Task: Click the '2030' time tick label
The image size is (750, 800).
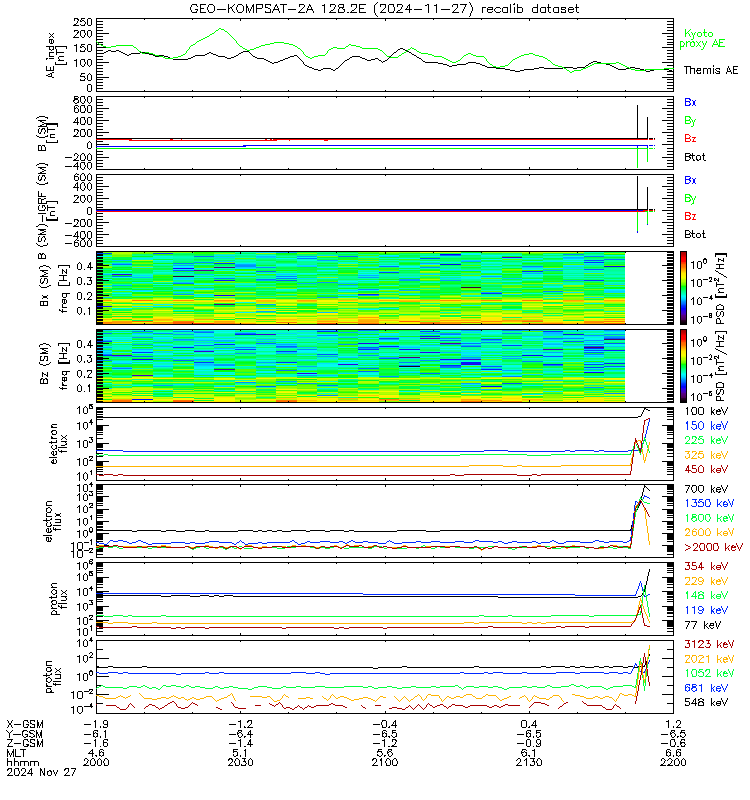Action: pyautogui.click(x=241, y=762)
